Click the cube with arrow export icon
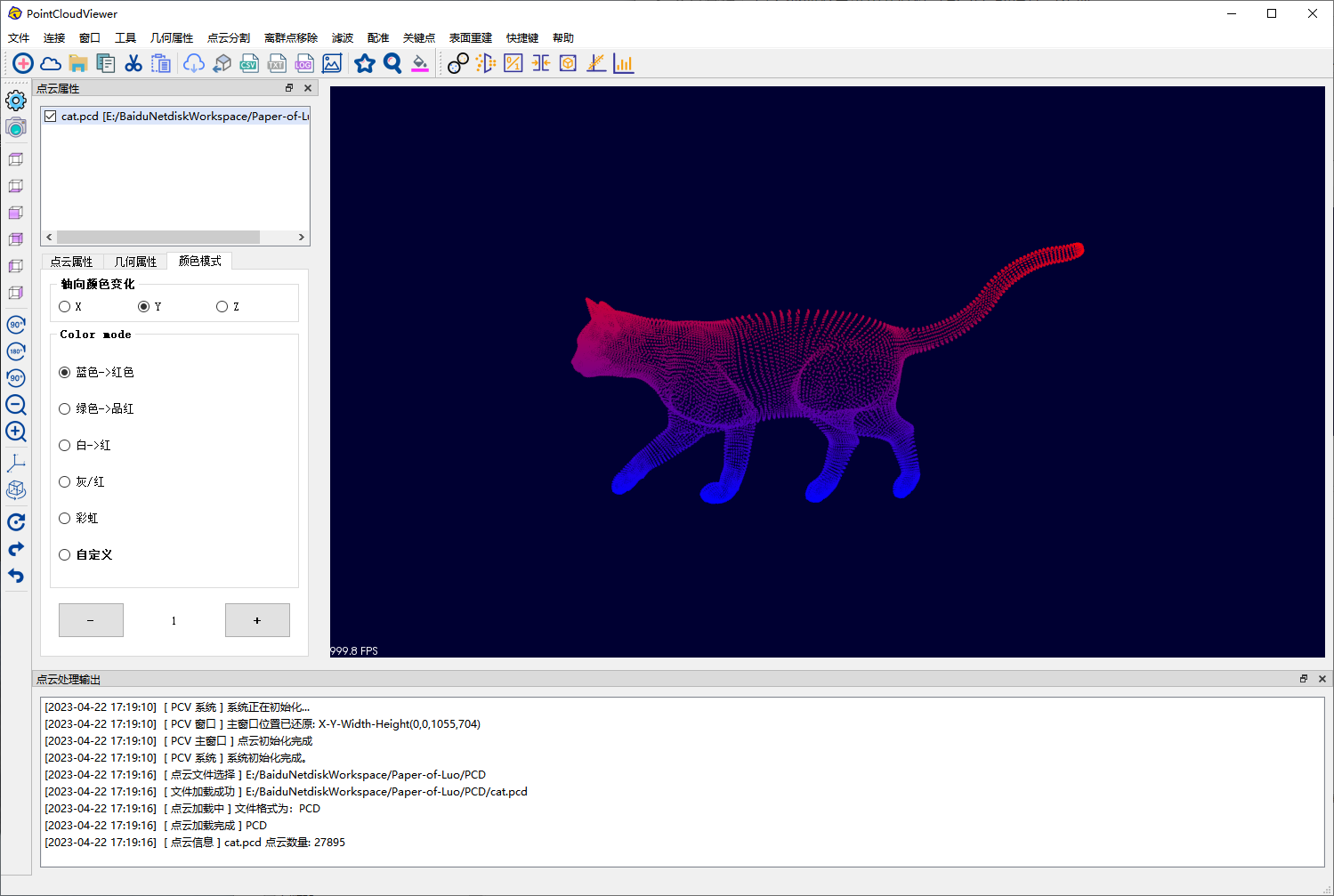The height and width of the screenshot is (896, 1334). coord(222,63)
